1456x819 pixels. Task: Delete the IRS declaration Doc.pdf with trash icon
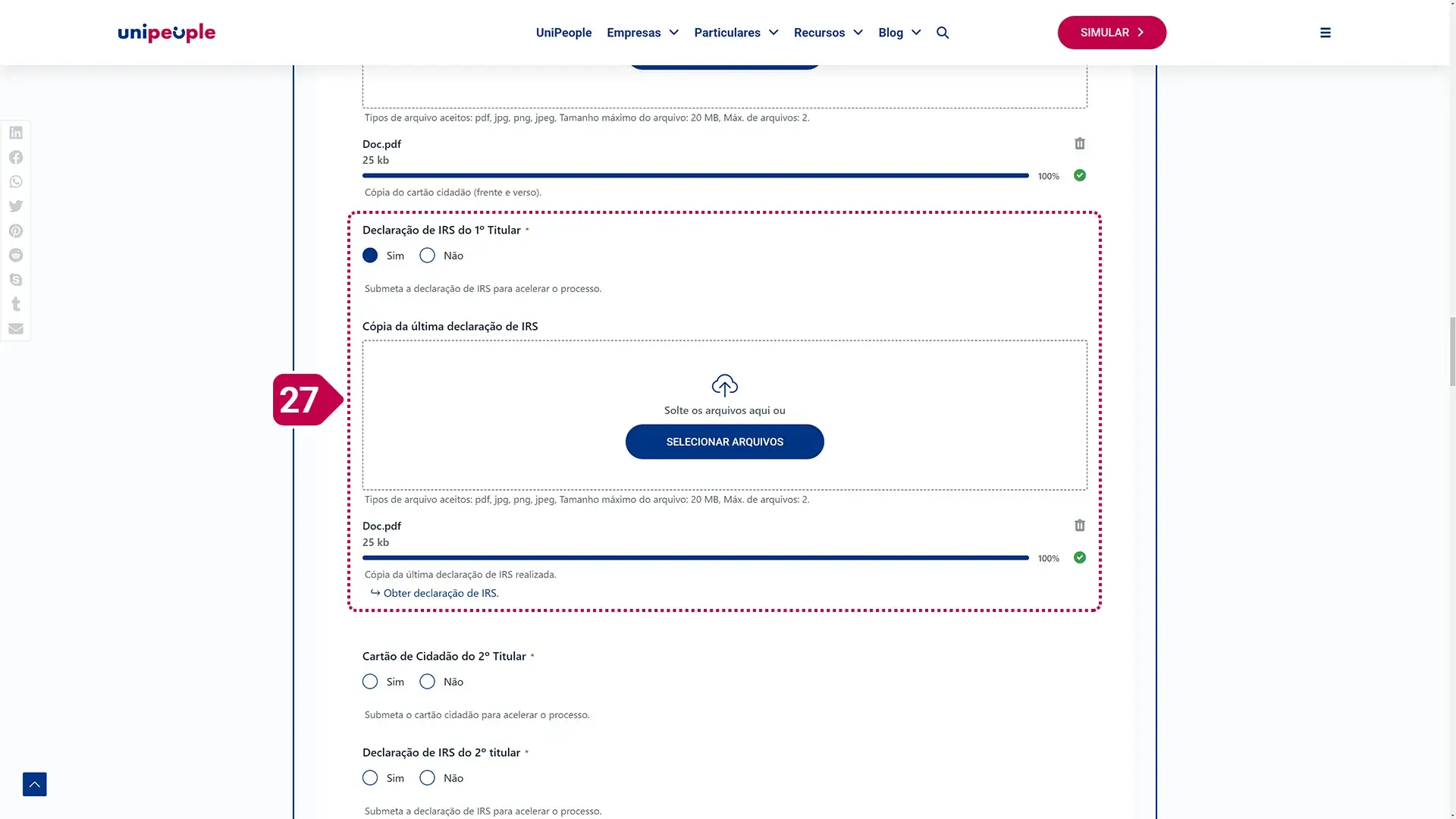[1080, 526]
